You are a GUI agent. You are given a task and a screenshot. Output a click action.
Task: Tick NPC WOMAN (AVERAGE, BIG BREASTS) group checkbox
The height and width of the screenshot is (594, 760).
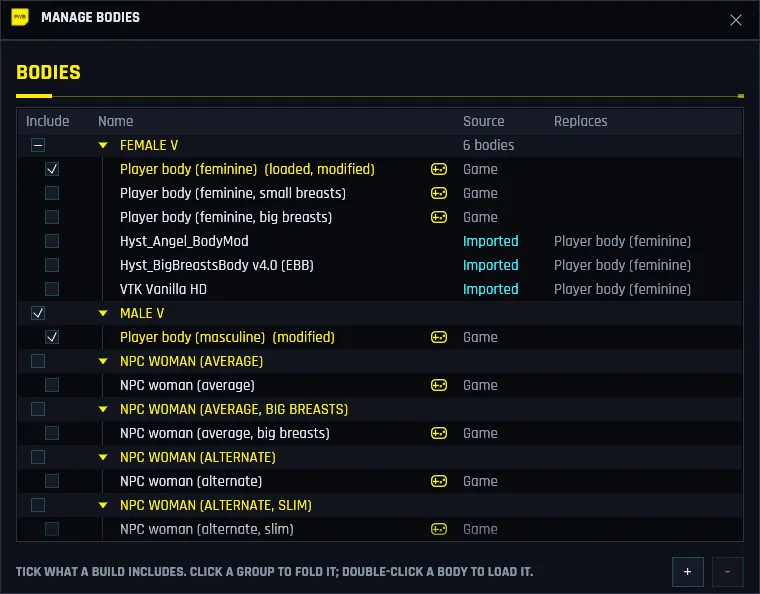point(38,409)
